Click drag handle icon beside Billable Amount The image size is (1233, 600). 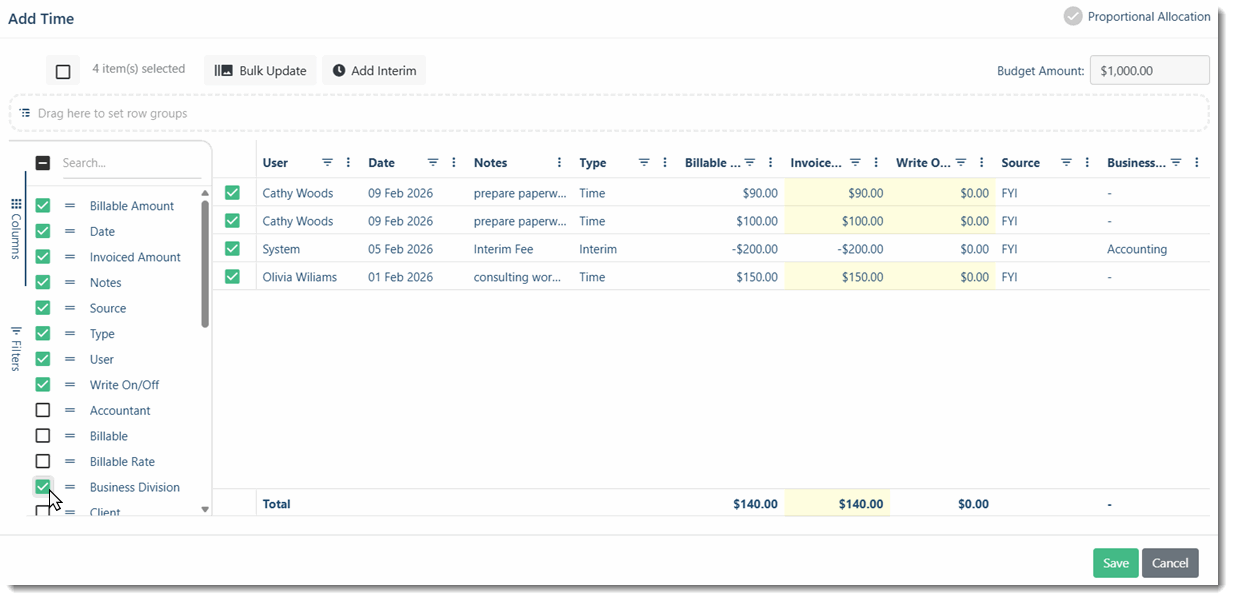click(x=70, y=206)
